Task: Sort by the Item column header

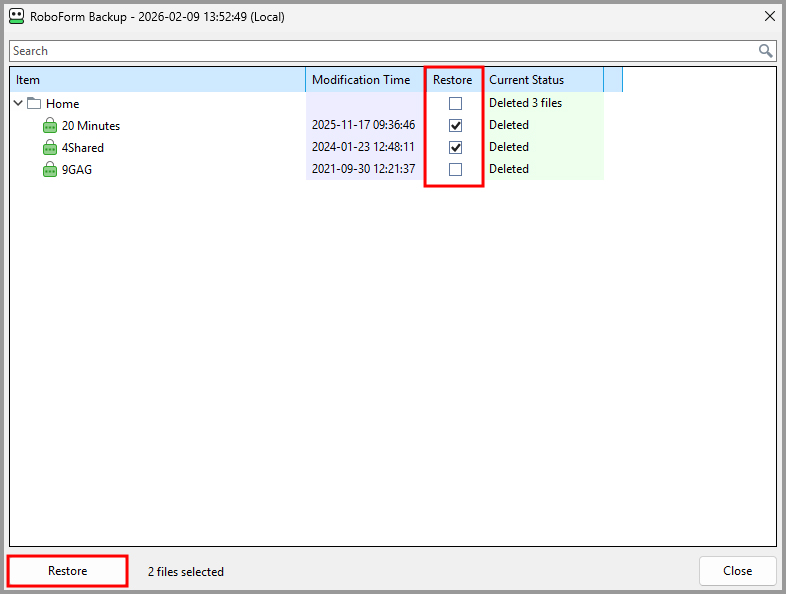Action: pyautogui.click(x=157, y=80)
